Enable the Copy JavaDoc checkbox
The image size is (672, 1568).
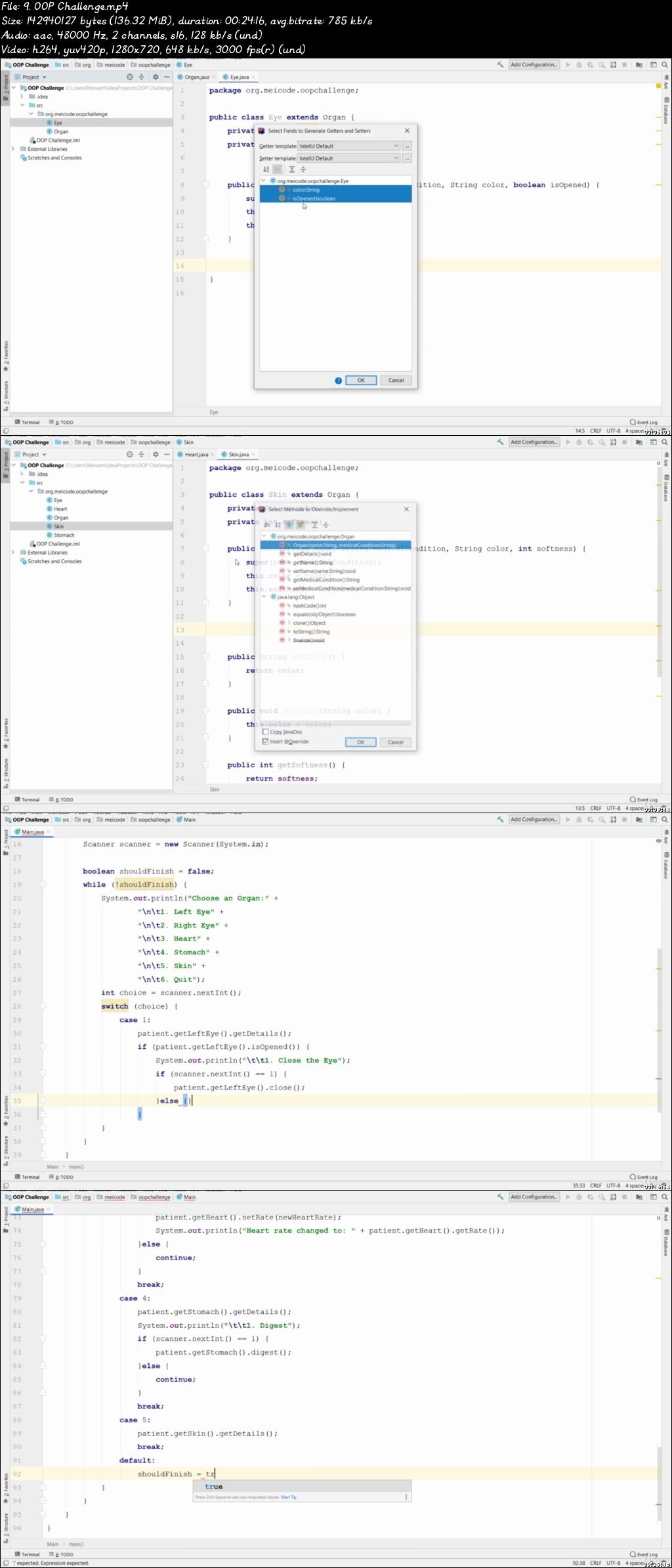point(266,732)
